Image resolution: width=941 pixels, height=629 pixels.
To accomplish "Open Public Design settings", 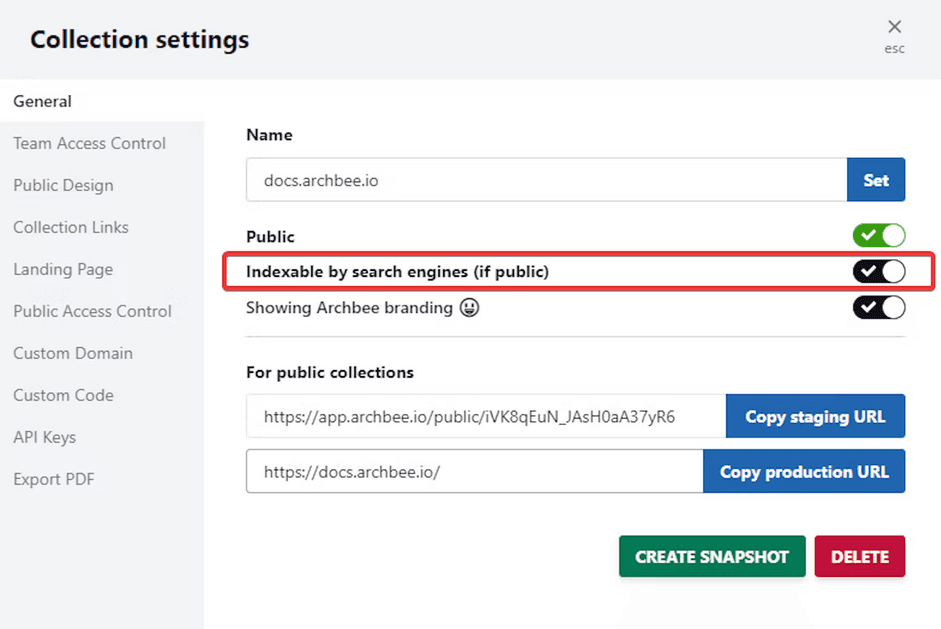I will click(63, 185).
